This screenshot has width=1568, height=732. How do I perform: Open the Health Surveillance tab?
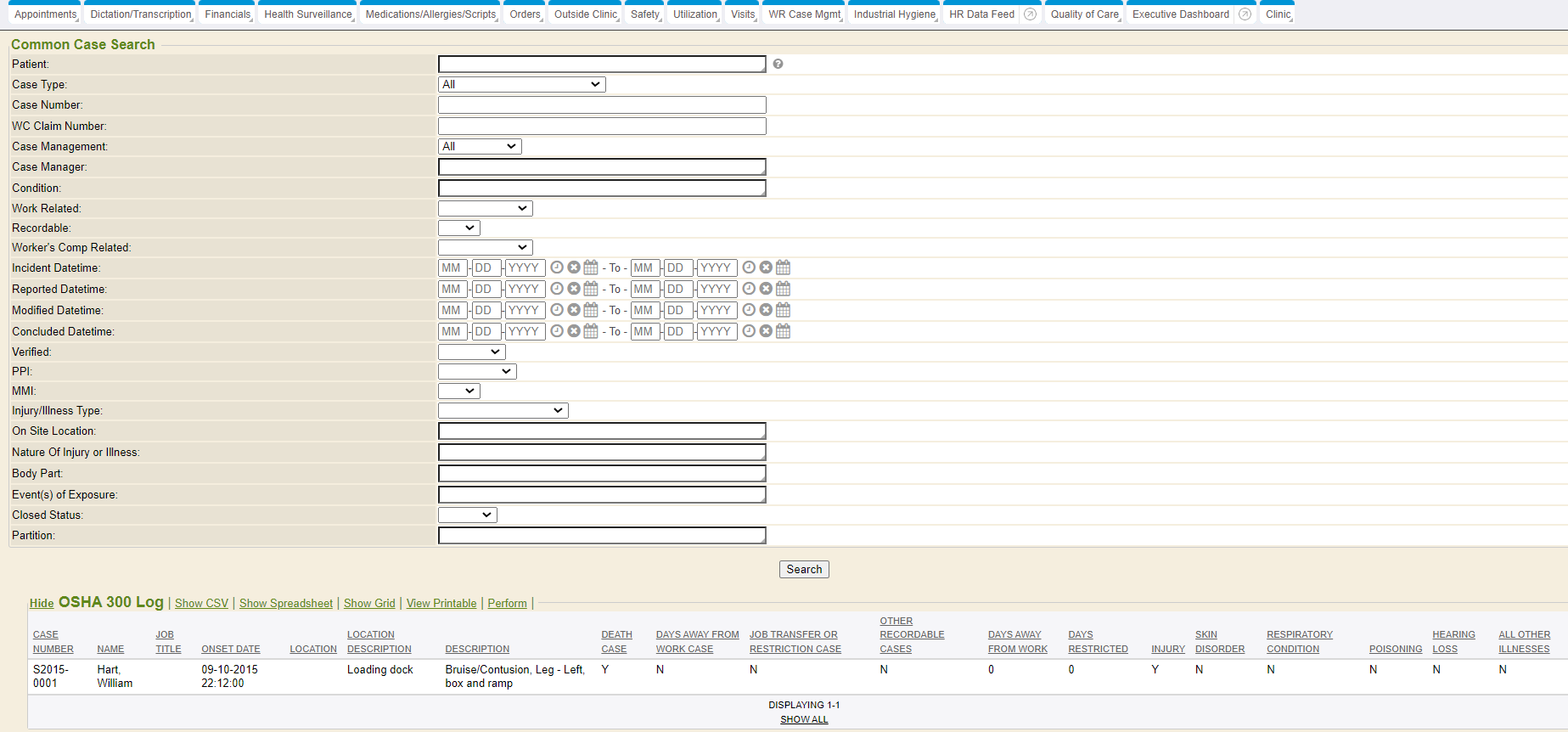307,14
